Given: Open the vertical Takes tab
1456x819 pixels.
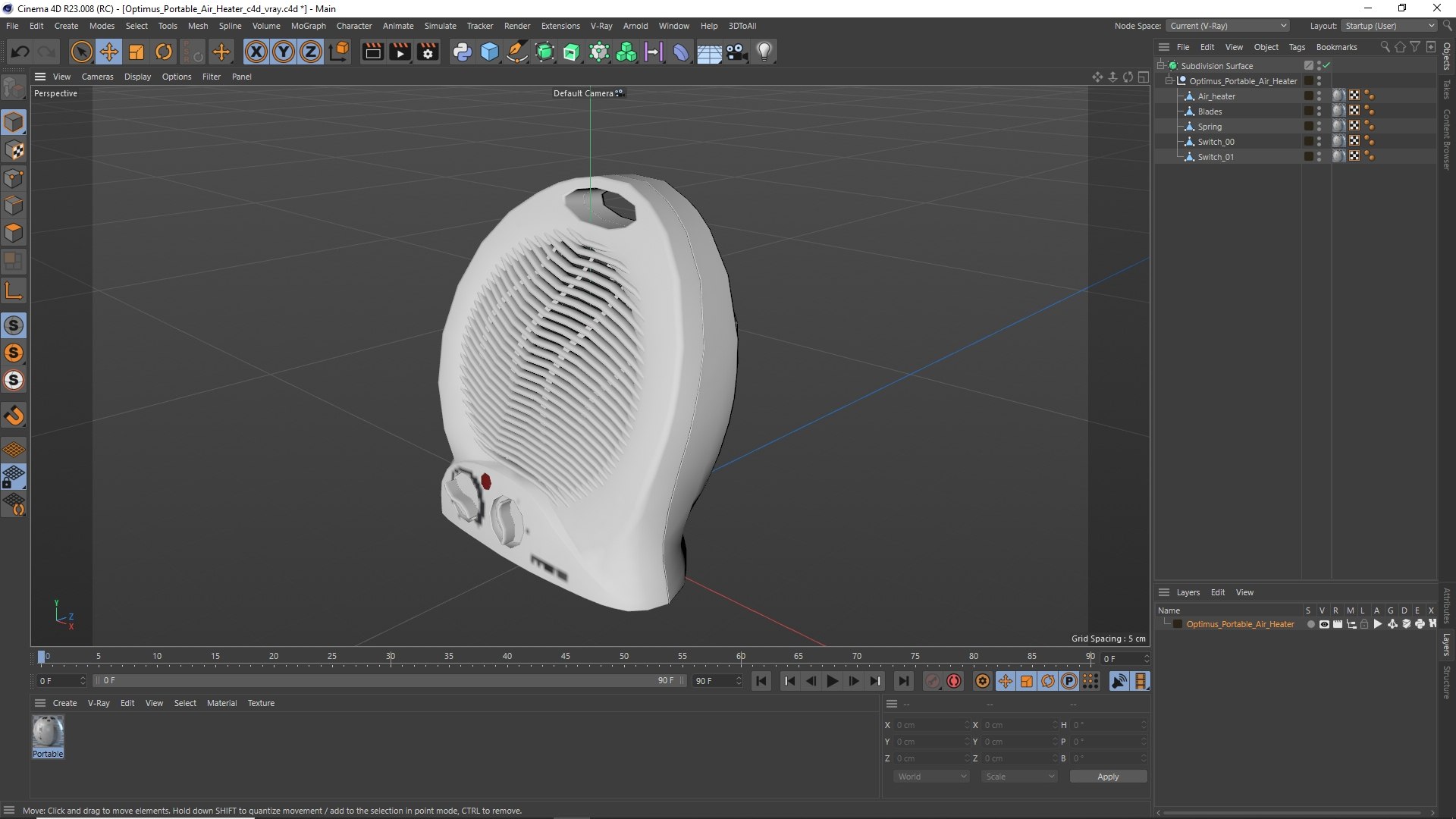Looking at the screenshot, I should 1447,89.
